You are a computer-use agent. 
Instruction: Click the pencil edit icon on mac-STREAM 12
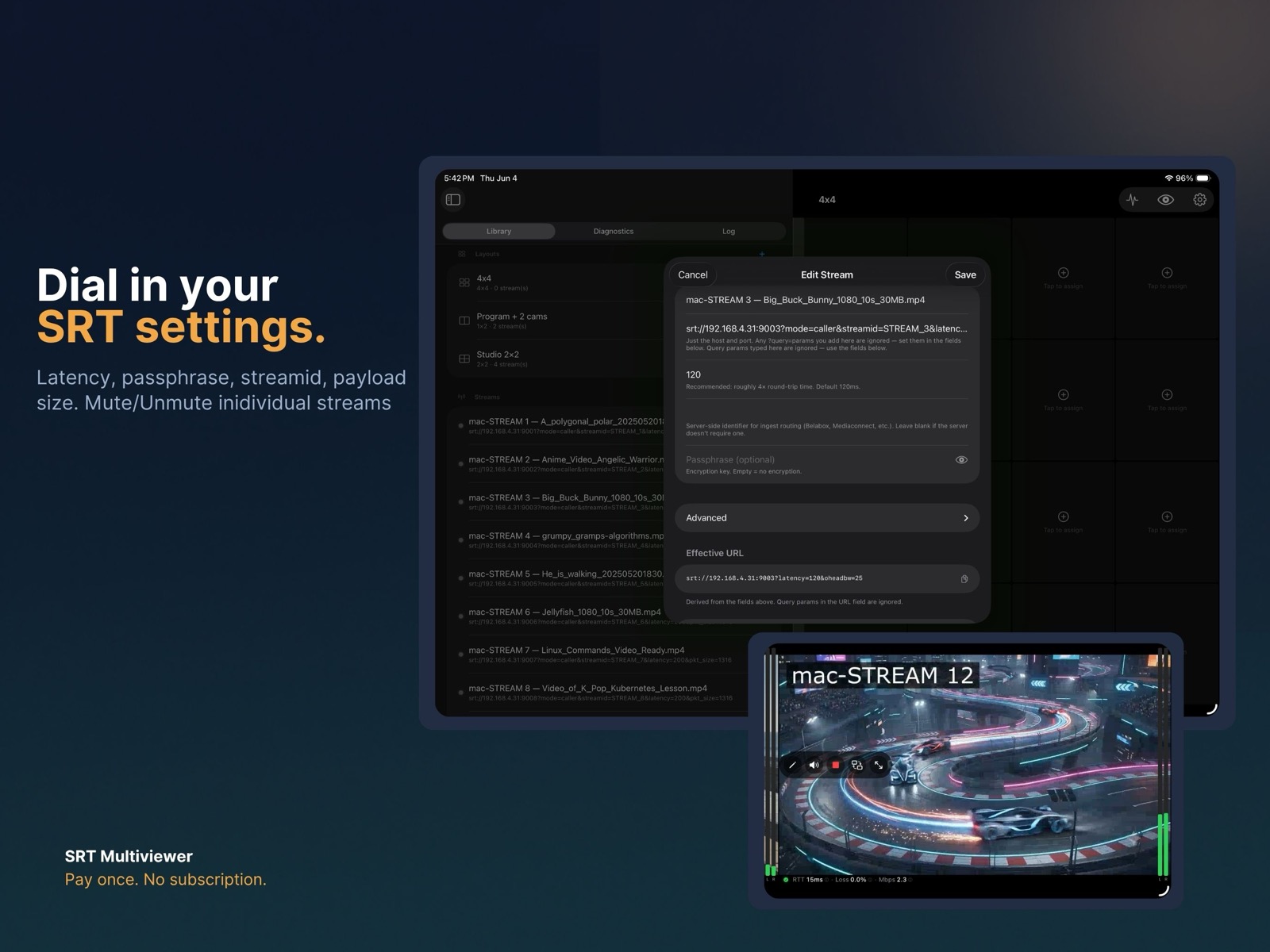792,765
